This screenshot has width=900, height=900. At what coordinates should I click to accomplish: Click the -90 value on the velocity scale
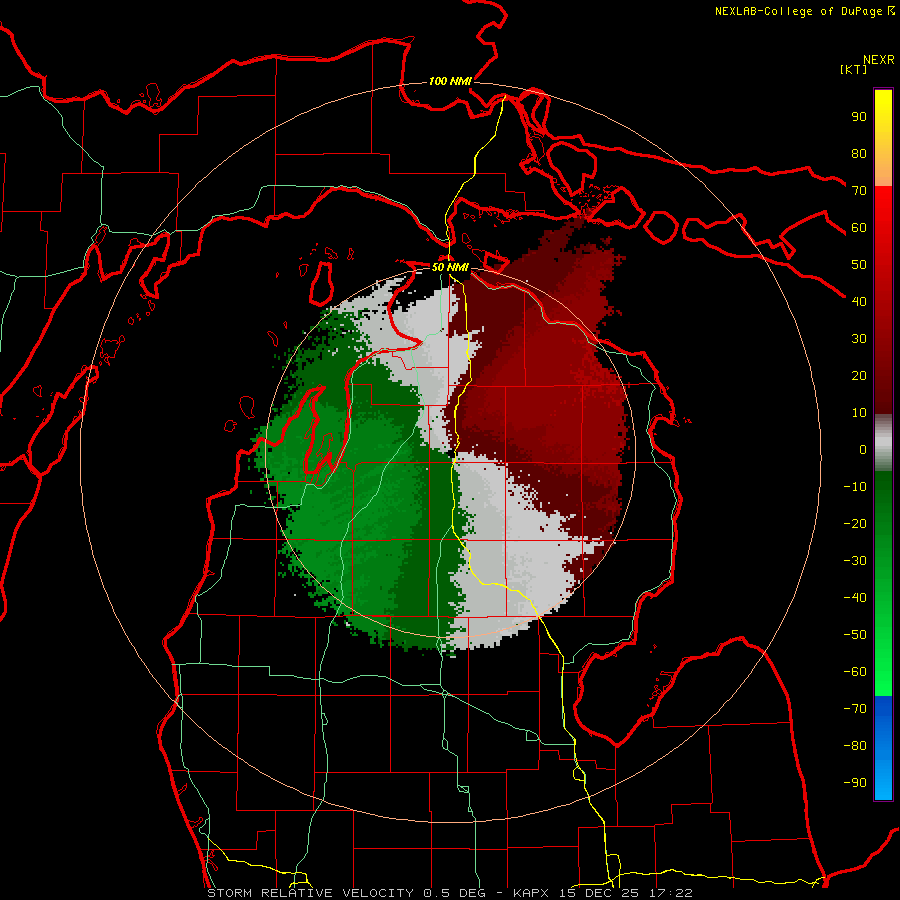pyautogui.click(x=855, y=783)
